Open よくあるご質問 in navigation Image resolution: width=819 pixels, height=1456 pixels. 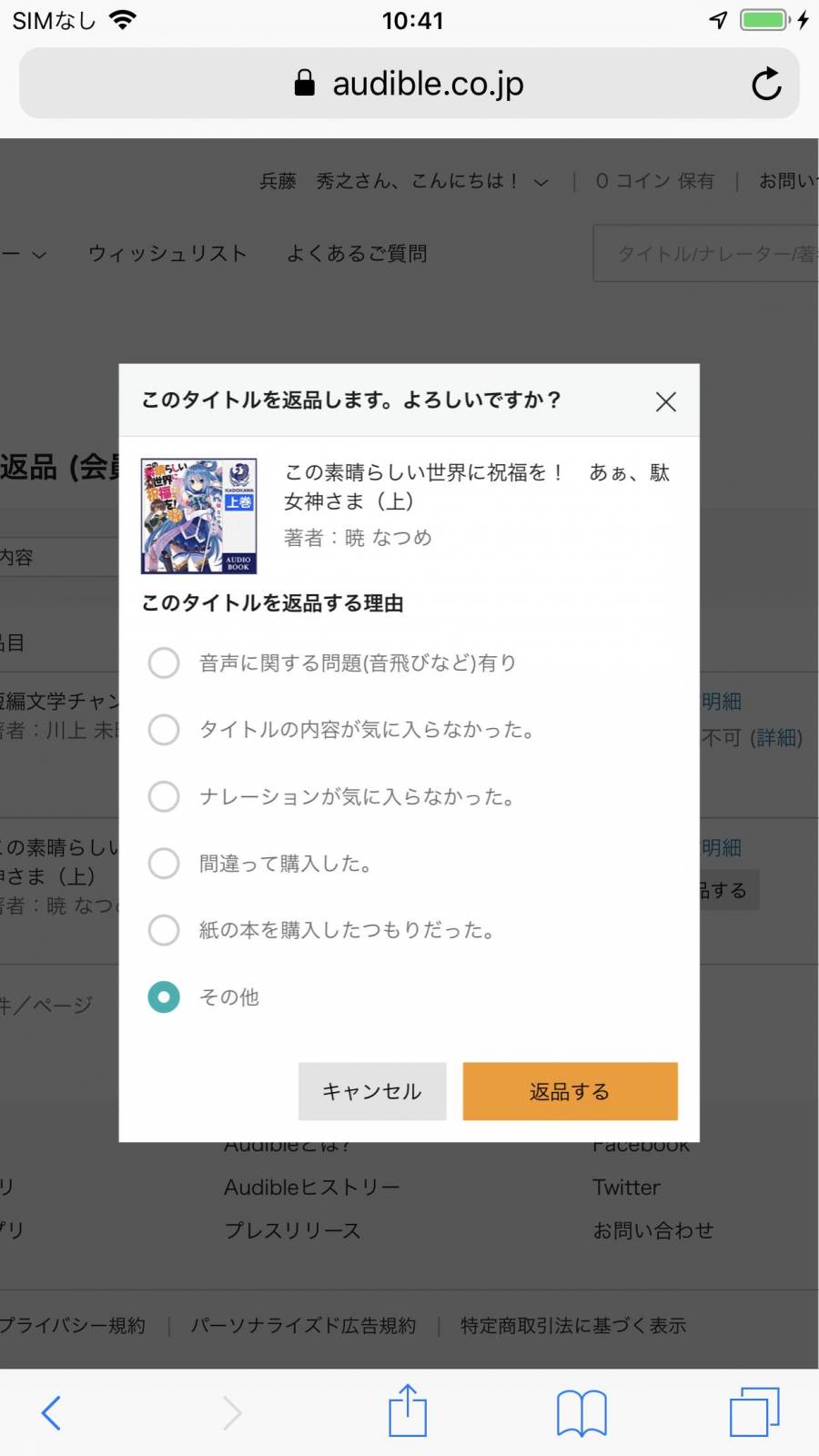[357, 254]
